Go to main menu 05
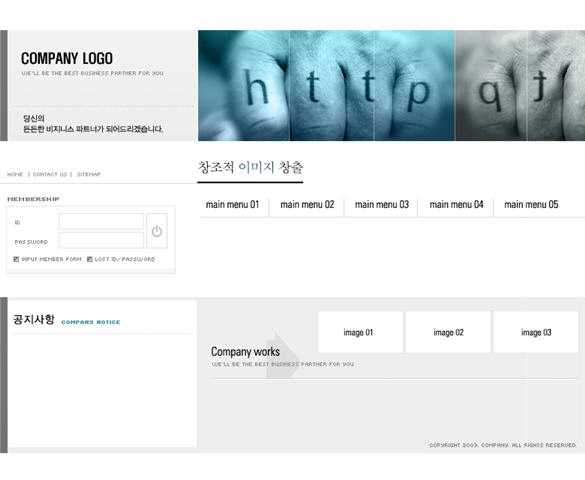Image resolution: width=585 pixels, height=480 pixels. 531,204
